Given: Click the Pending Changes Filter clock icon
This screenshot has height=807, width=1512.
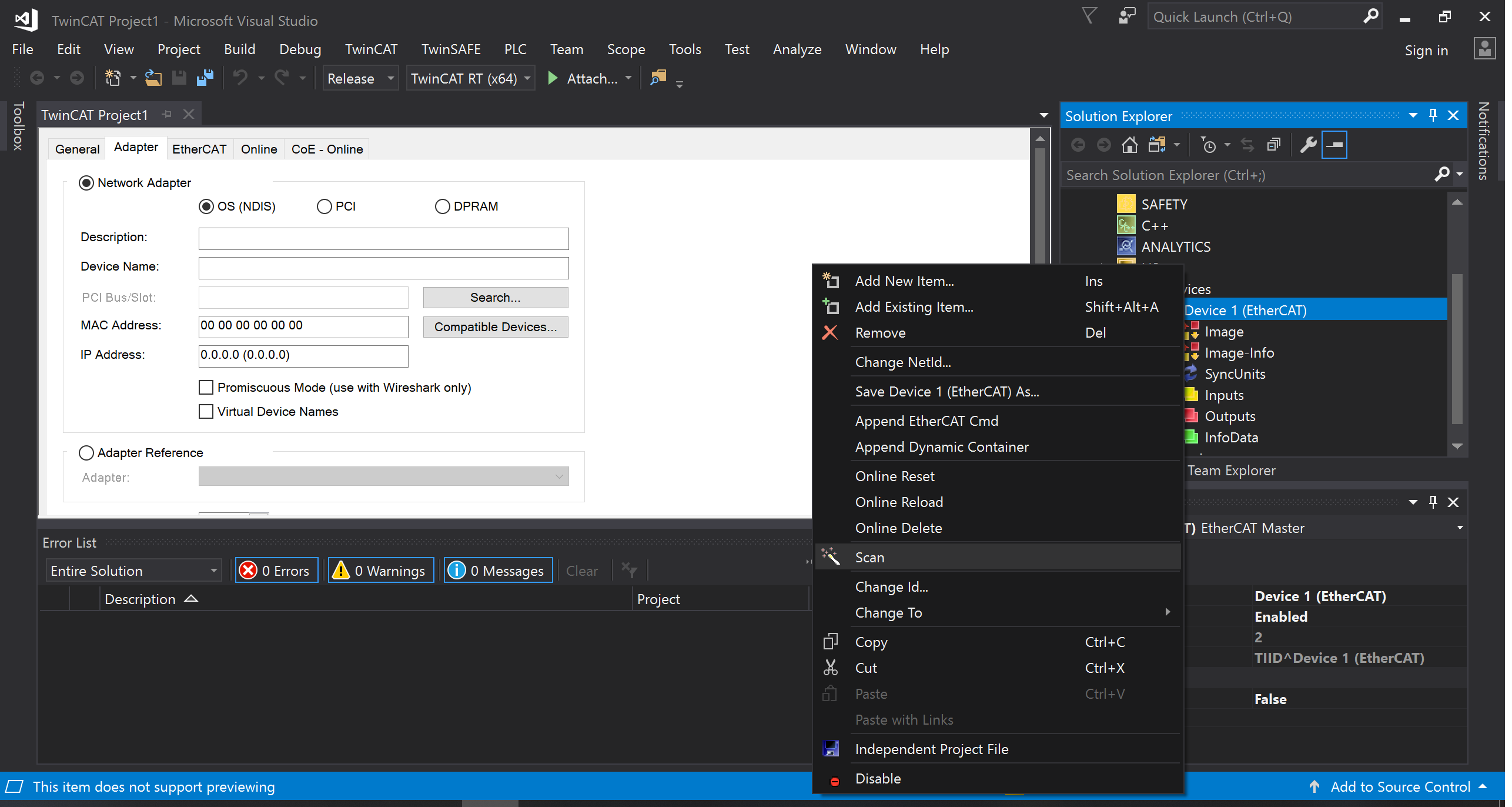Looking at the screenshot, I should [x=1208, y=145].
